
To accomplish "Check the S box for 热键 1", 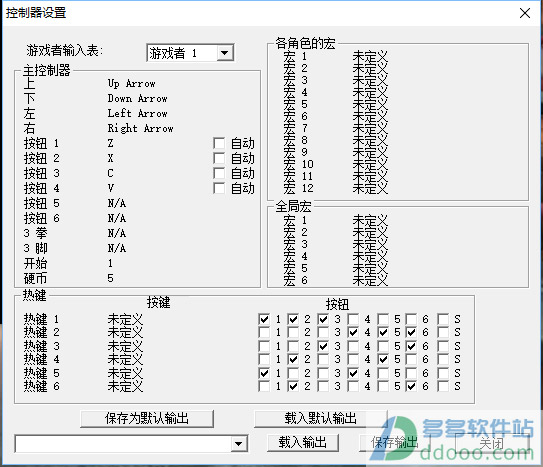I will click(443, 319).
